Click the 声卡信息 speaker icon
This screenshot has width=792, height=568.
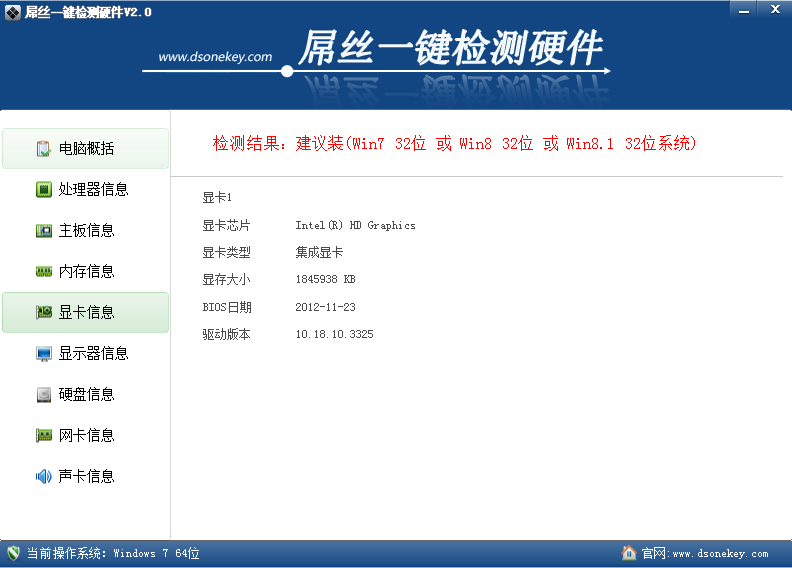tap(44, 477)
